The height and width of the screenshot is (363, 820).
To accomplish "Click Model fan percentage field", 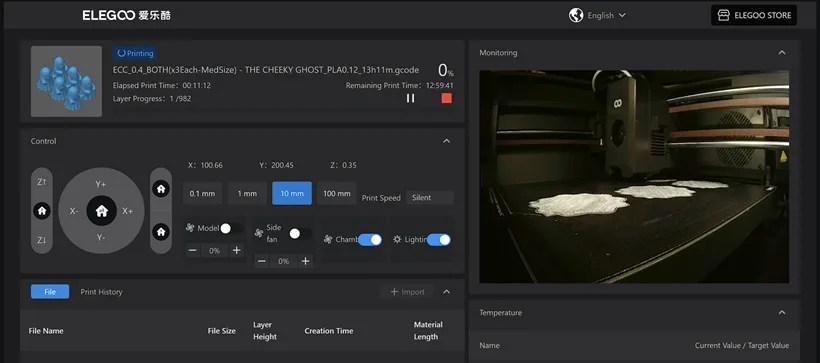I will coord(214,251).
